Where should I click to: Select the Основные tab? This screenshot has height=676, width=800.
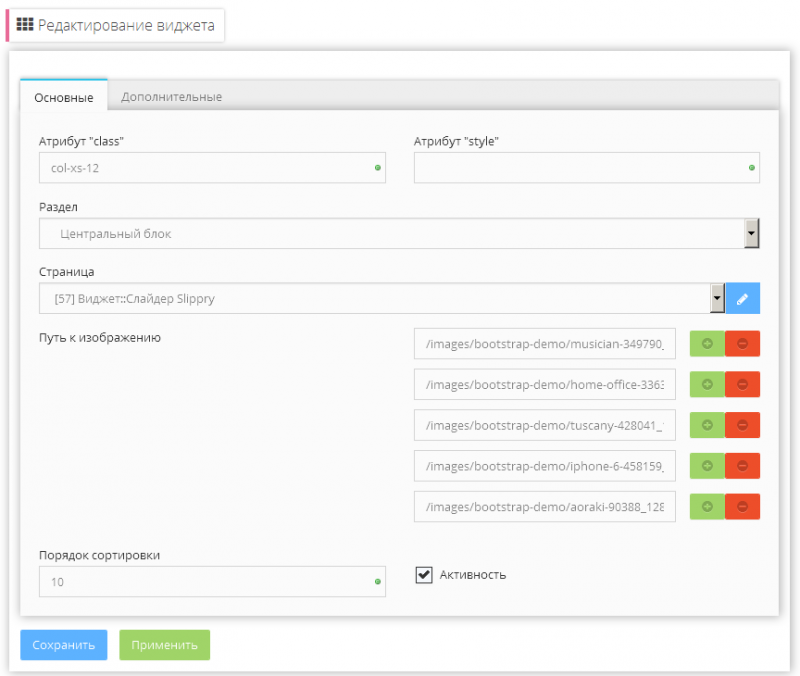63,96
